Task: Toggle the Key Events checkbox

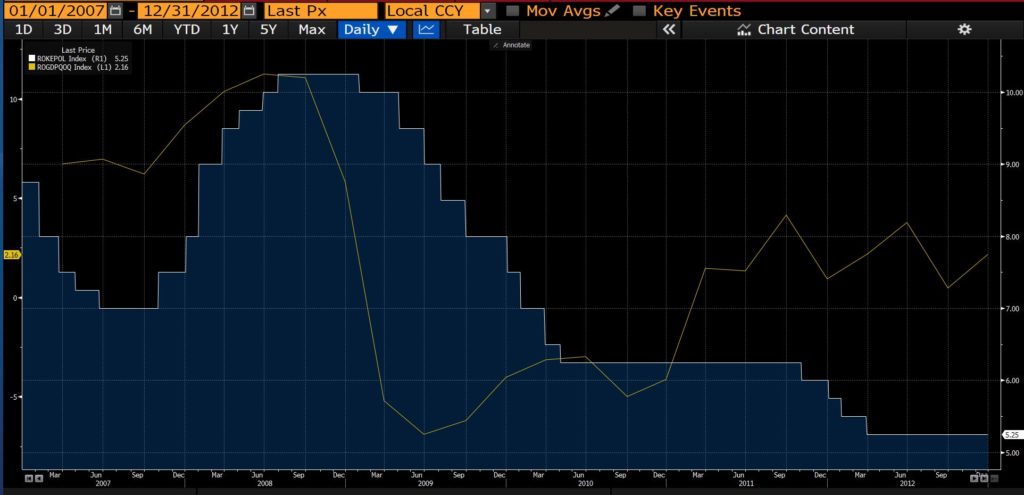Action: pos(639,11)
